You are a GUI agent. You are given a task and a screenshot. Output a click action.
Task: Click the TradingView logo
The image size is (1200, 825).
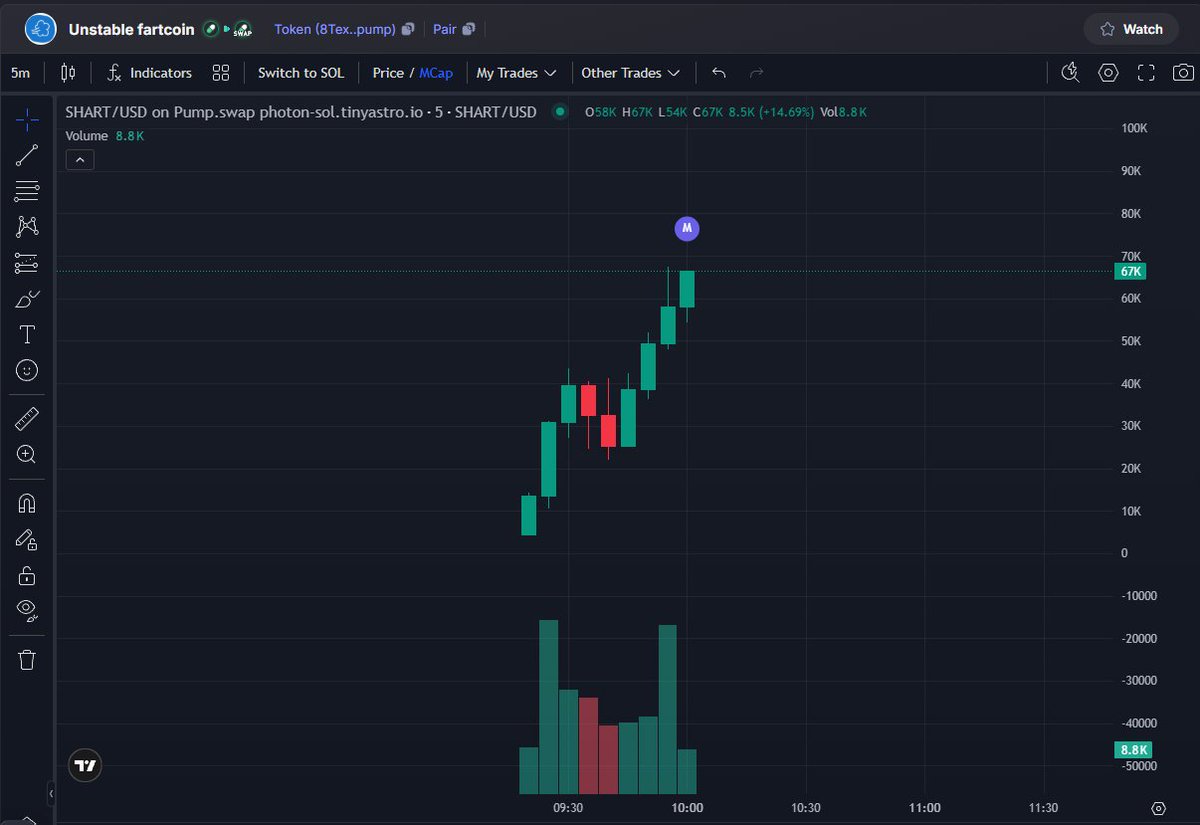click(x=86, y=766)
